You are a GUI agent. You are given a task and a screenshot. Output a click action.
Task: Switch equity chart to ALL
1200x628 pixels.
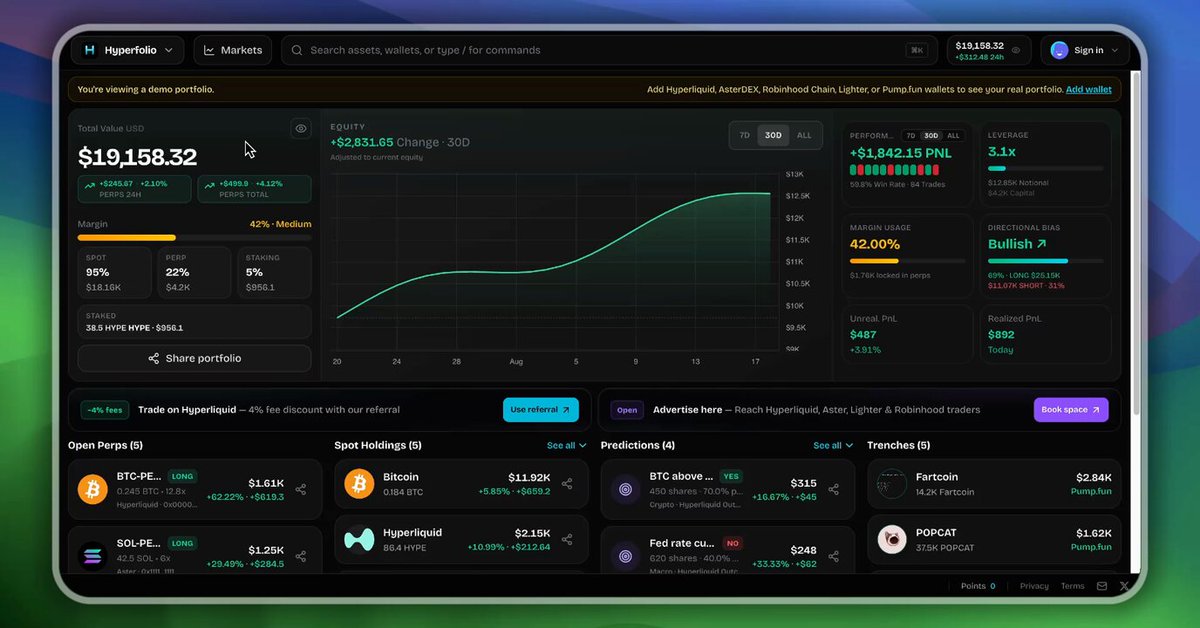pos(804,135)
